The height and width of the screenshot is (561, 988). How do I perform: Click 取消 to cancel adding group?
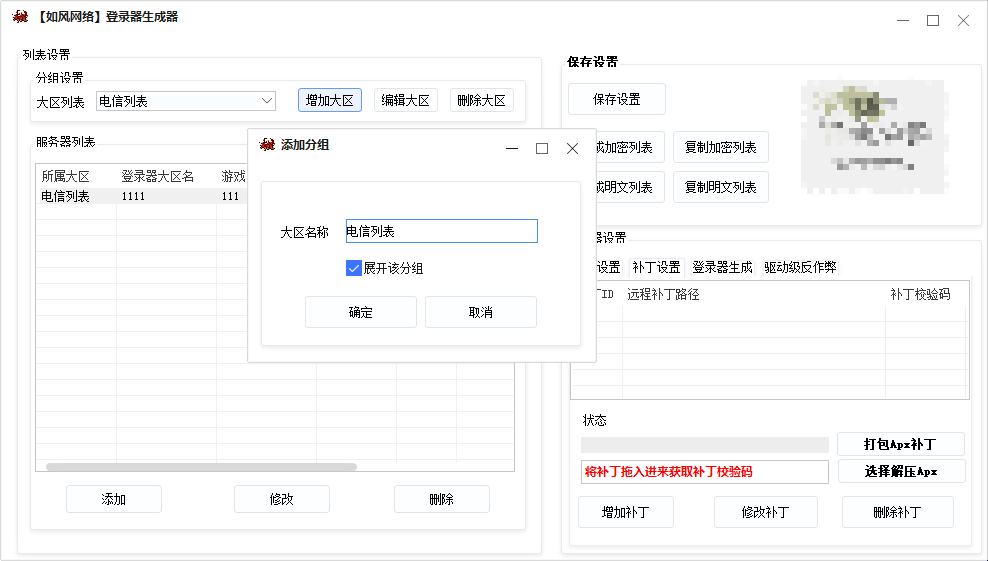[x=480, y=312]
